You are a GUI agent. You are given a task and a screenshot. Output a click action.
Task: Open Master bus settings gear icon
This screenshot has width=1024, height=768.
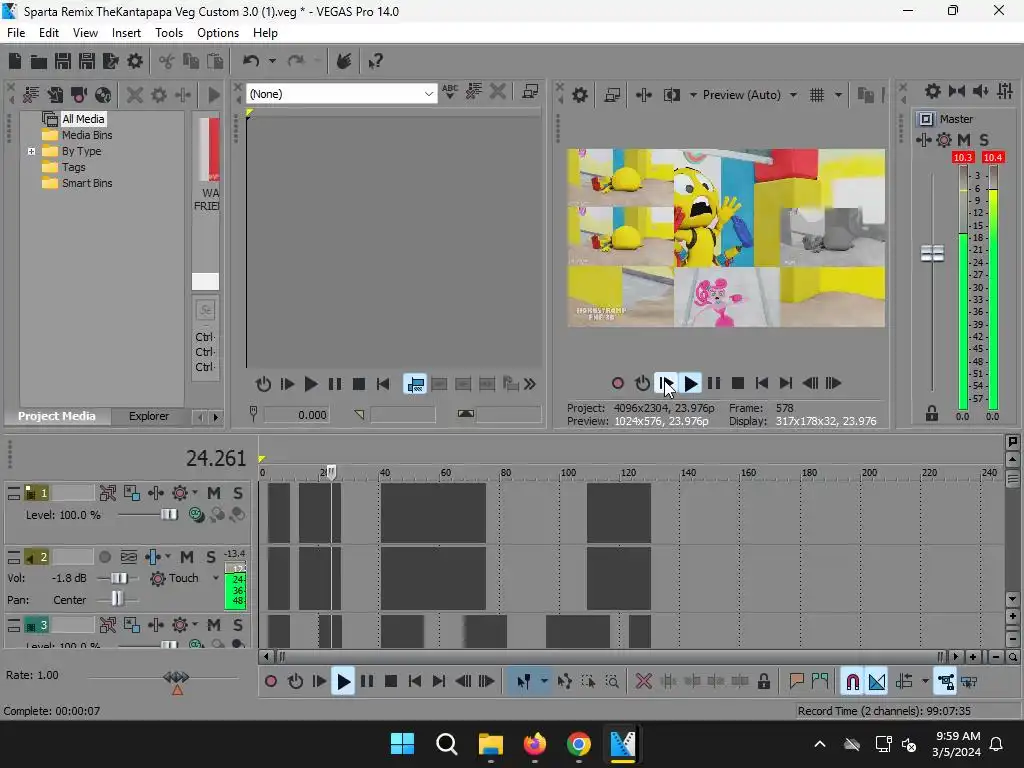933,91
